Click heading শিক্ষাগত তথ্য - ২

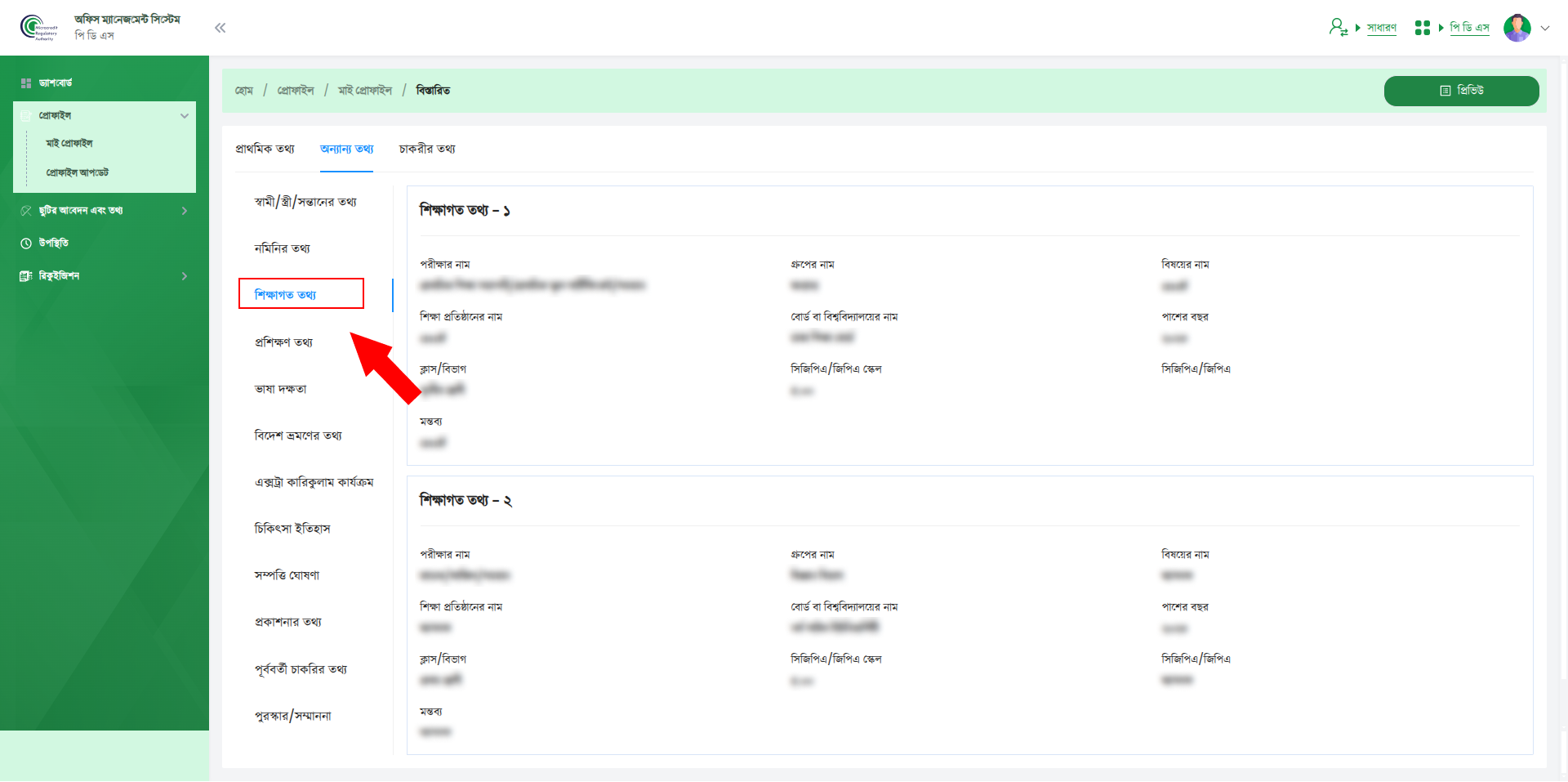[x=465, y=500]
